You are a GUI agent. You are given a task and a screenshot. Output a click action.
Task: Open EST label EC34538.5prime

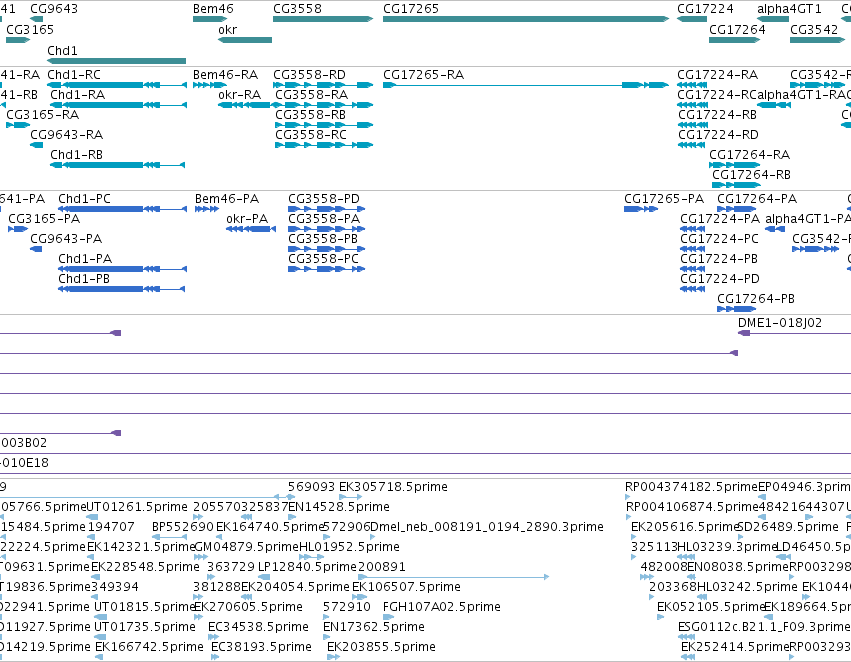click(x=258, y=627)
